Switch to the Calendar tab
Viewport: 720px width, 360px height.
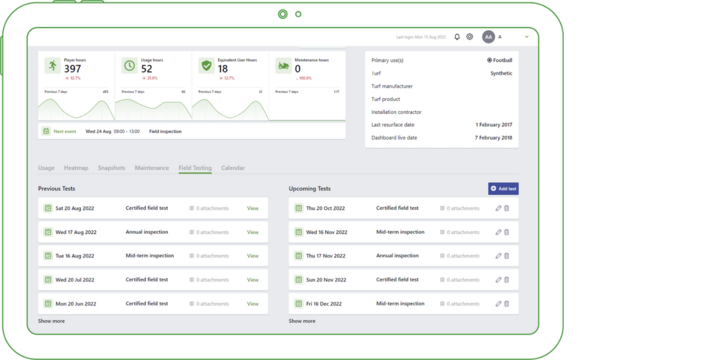pyautogui.click(x=233, y=168)
